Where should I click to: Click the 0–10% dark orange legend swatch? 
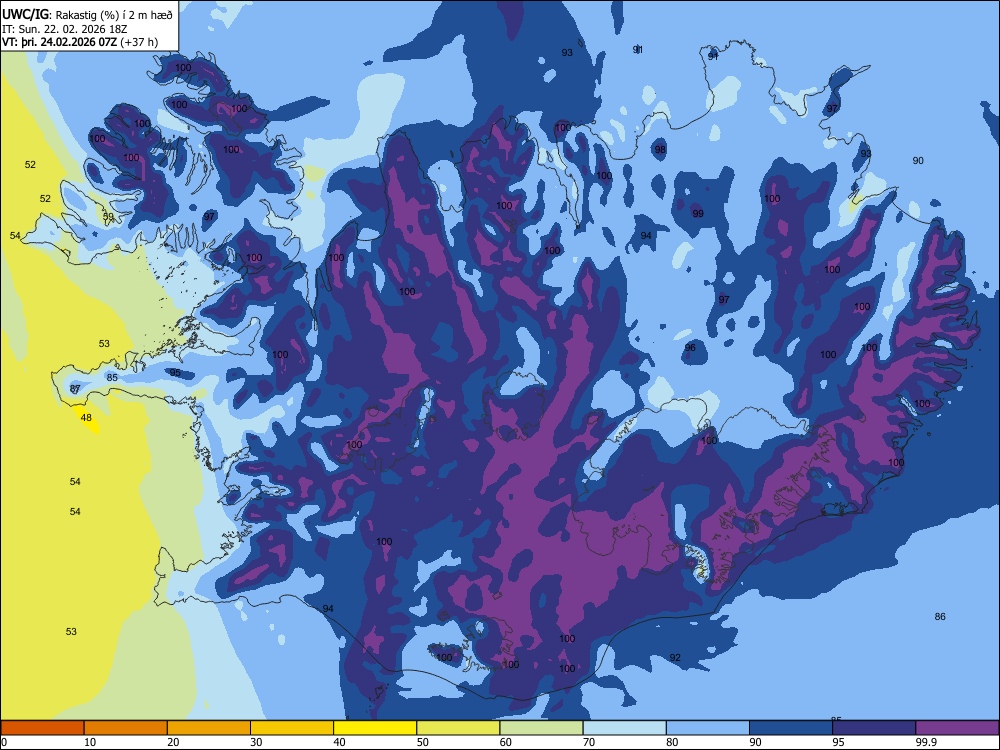point(42,728)
